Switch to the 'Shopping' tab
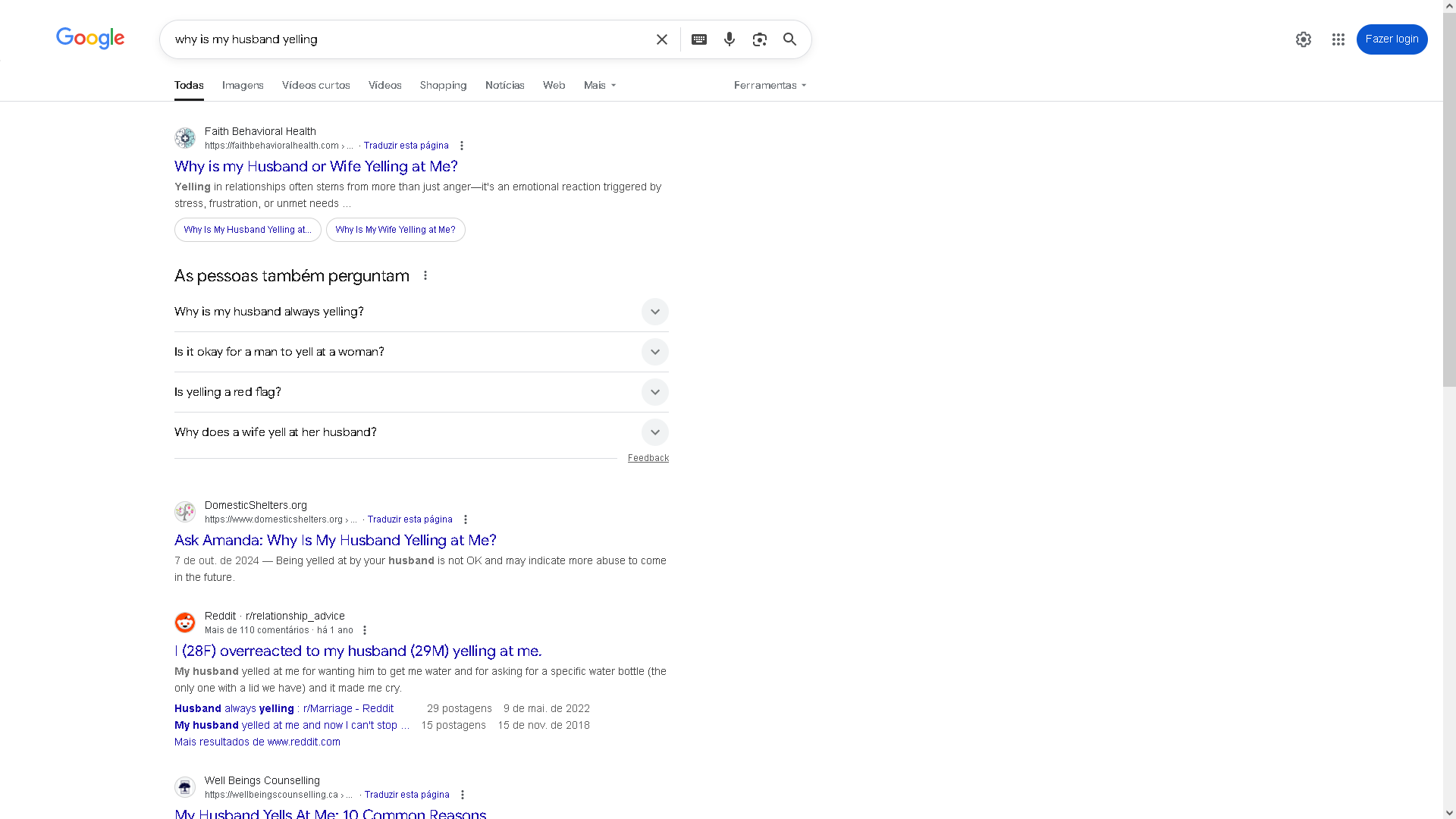The width and height of the screenshot is (1456, 819). (444, 85)
